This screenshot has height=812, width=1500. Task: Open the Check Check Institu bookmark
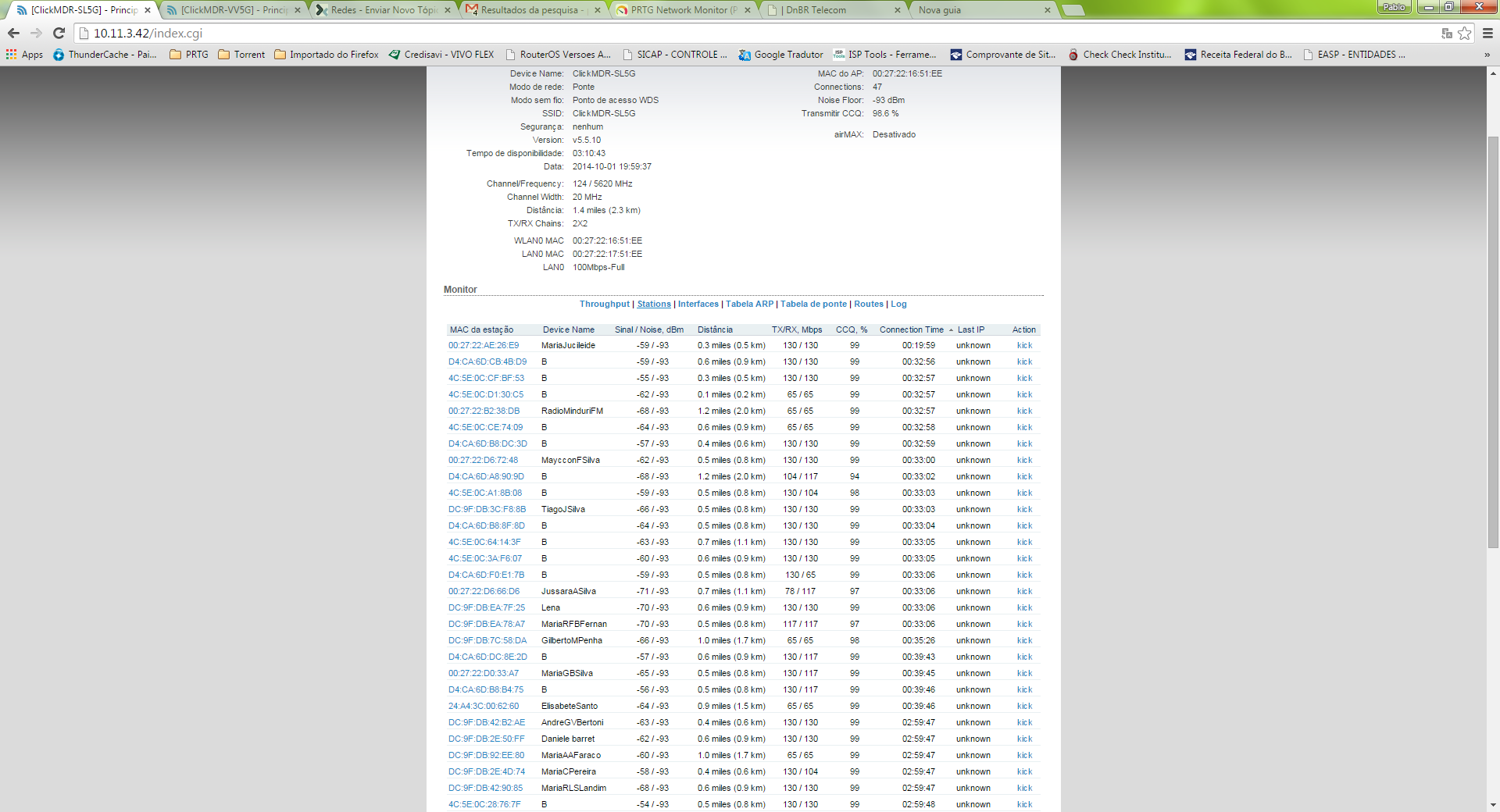pos(1120,55)
